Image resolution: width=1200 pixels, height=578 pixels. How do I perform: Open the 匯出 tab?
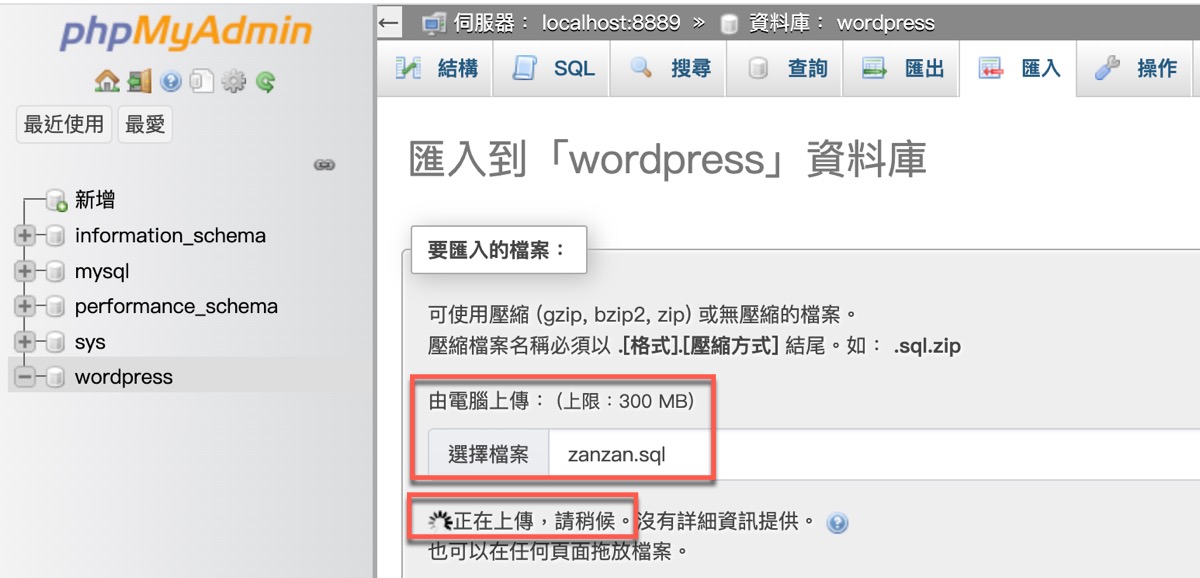(903, 69)
